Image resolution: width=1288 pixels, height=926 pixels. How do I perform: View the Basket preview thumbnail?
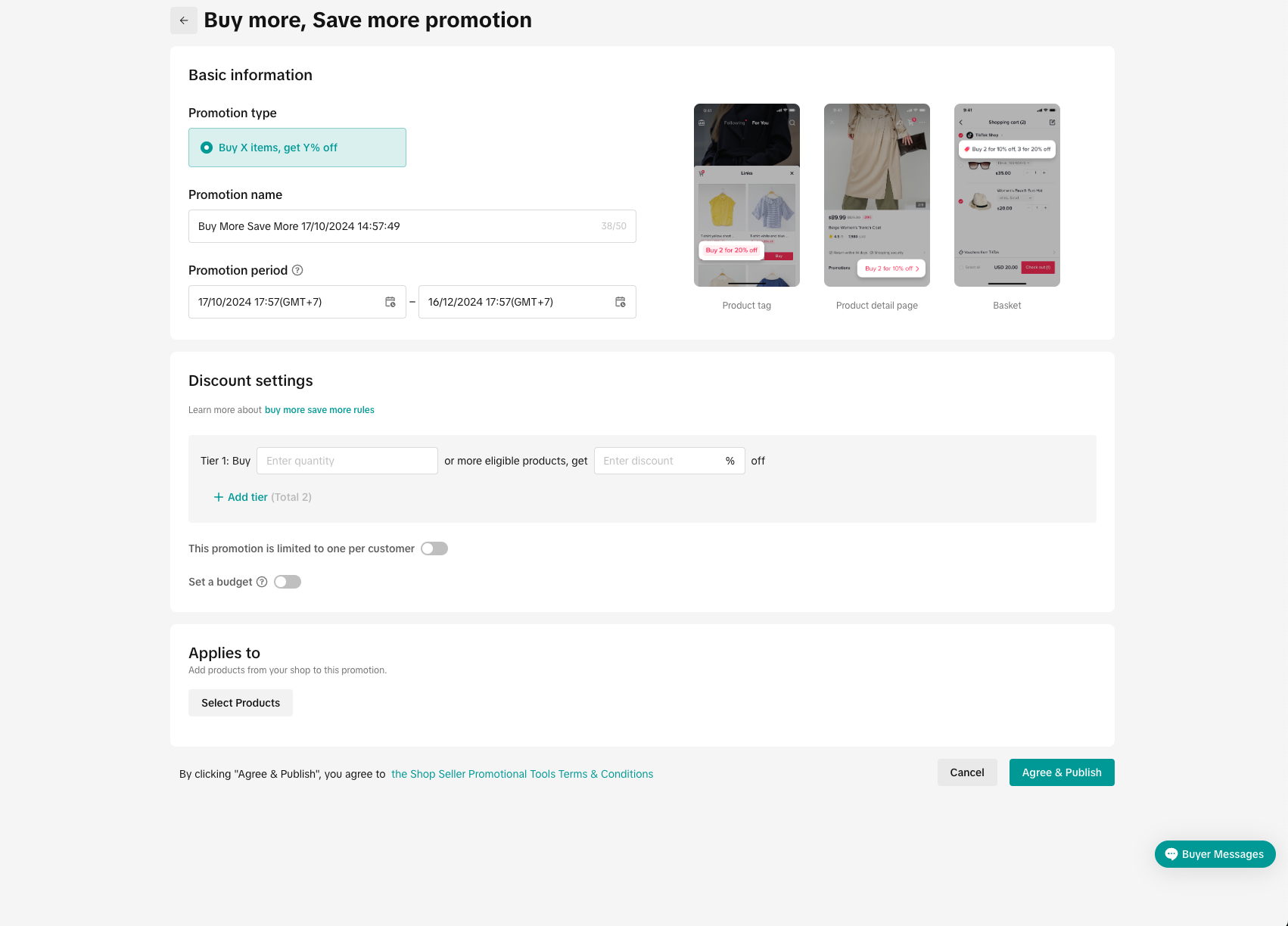(1007, 195)
